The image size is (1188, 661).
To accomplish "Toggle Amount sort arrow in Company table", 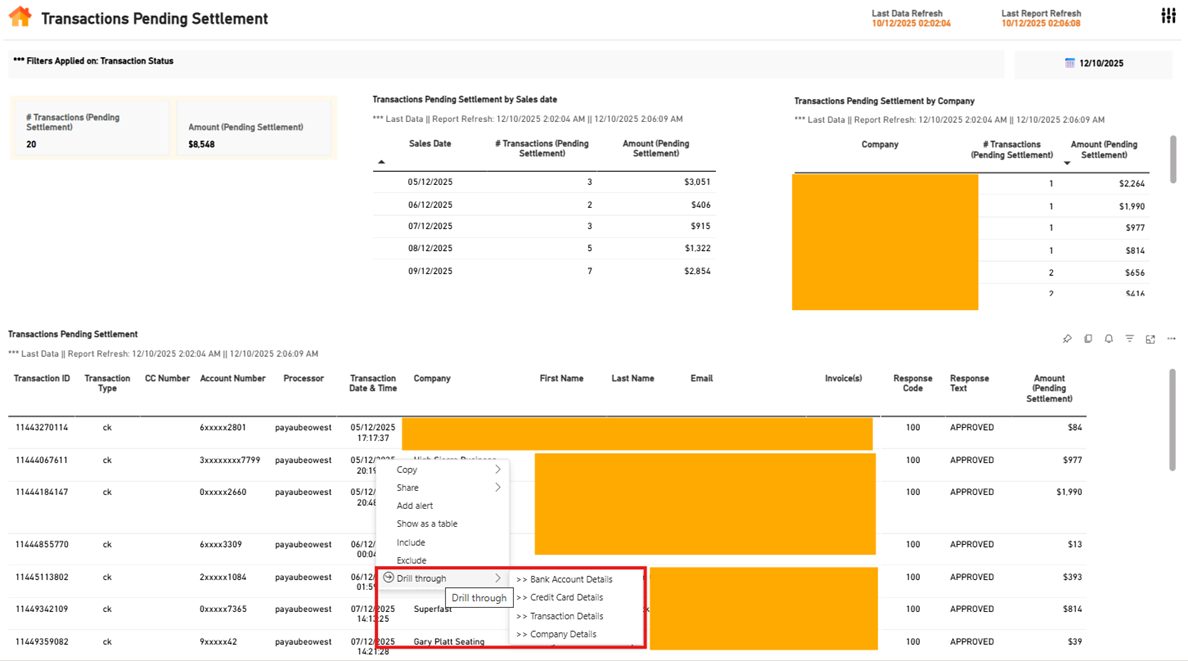I will [x=1067, y=164].
